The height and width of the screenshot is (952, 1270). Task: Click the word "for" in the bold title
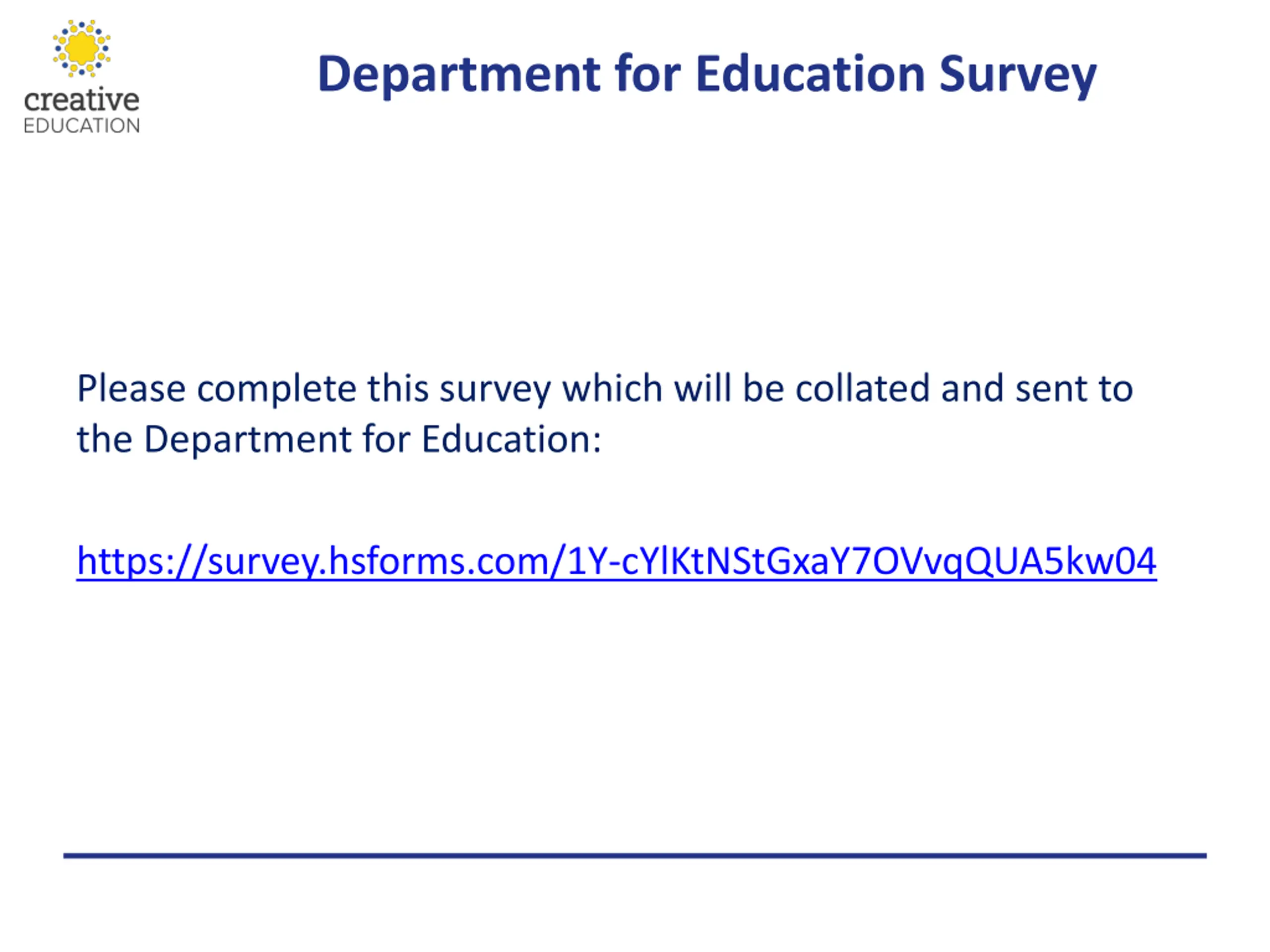647,73
